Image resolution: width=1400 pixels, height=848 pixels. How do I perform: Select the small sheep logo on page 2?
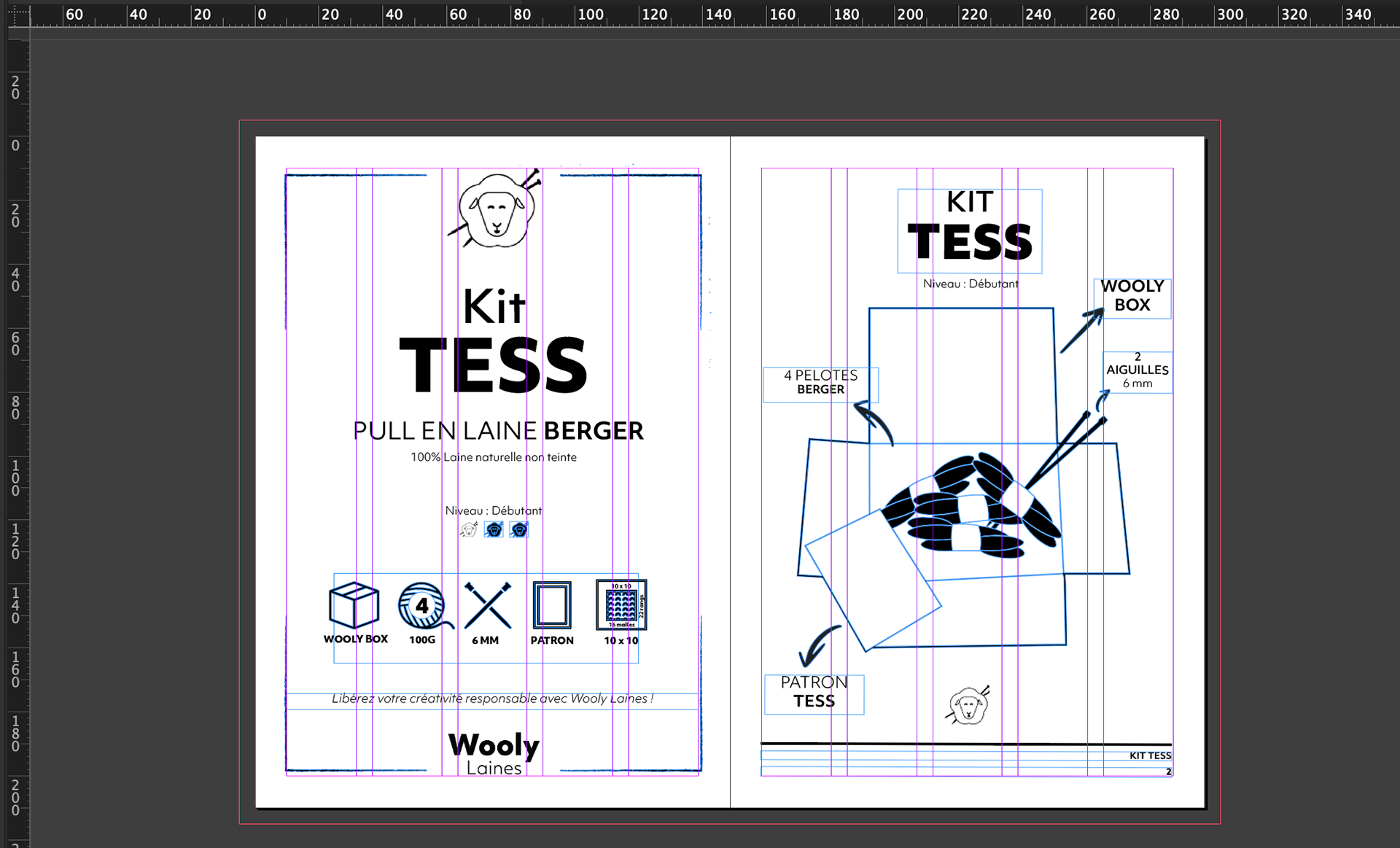click(968, 705)
